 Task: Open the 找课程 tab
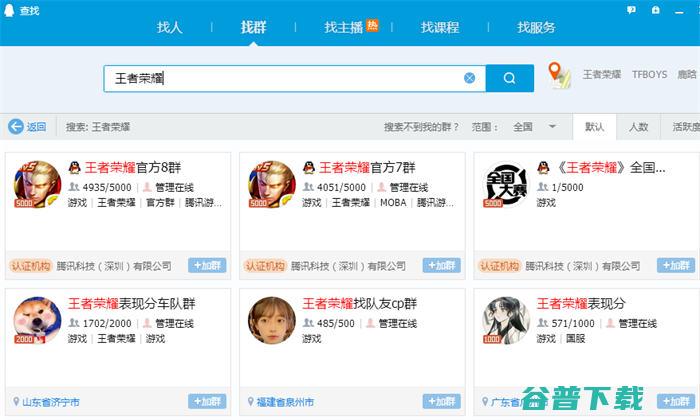coord(440,27)
